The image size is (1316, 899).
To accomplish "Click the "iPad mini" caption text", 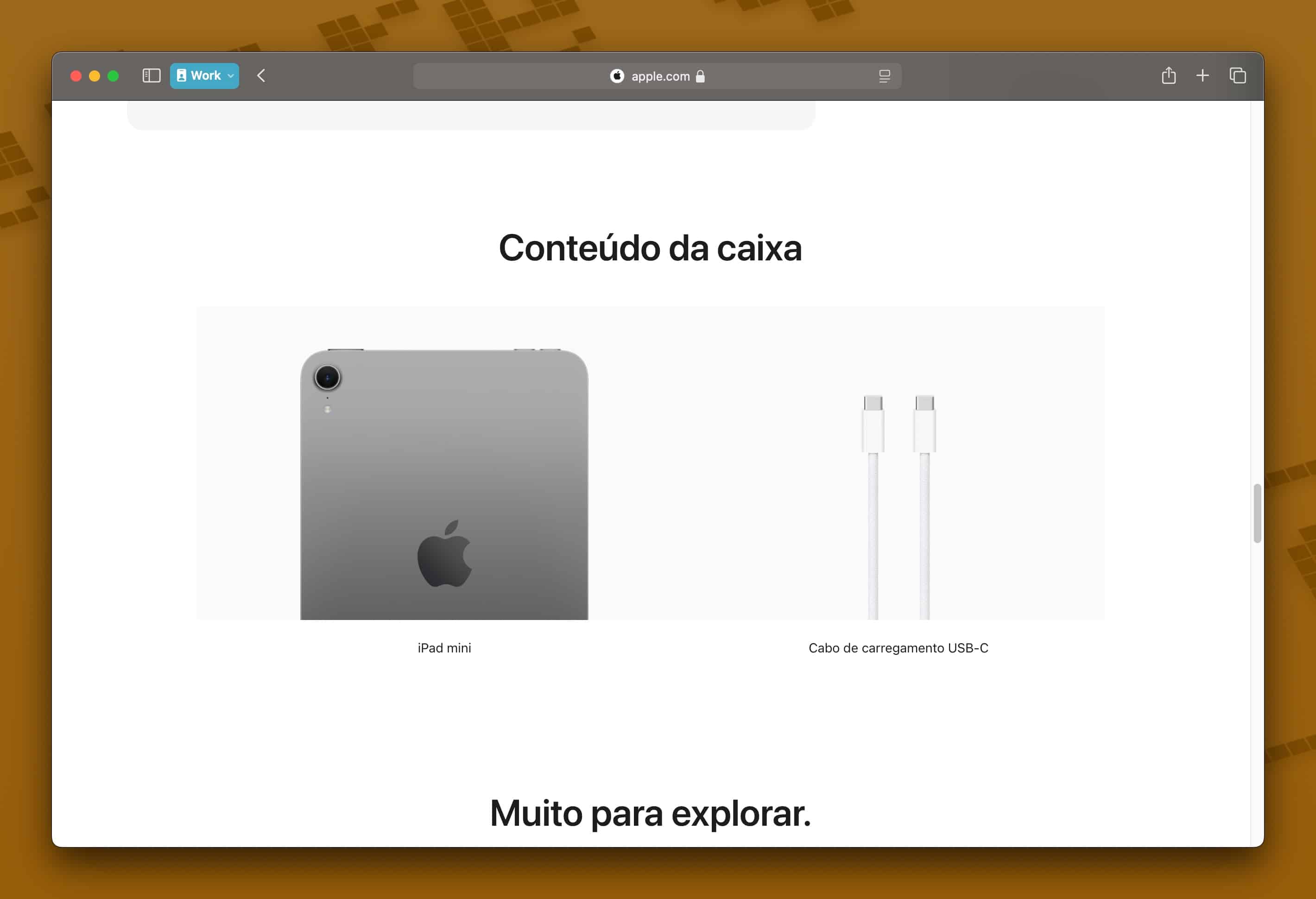I will [x=444, y=648].
